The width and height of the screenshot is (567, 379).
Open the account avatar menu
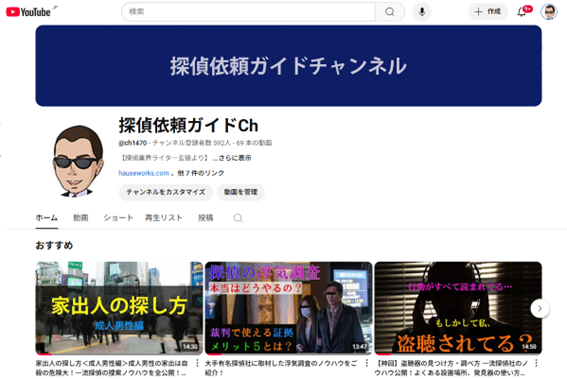pos(549,12)
